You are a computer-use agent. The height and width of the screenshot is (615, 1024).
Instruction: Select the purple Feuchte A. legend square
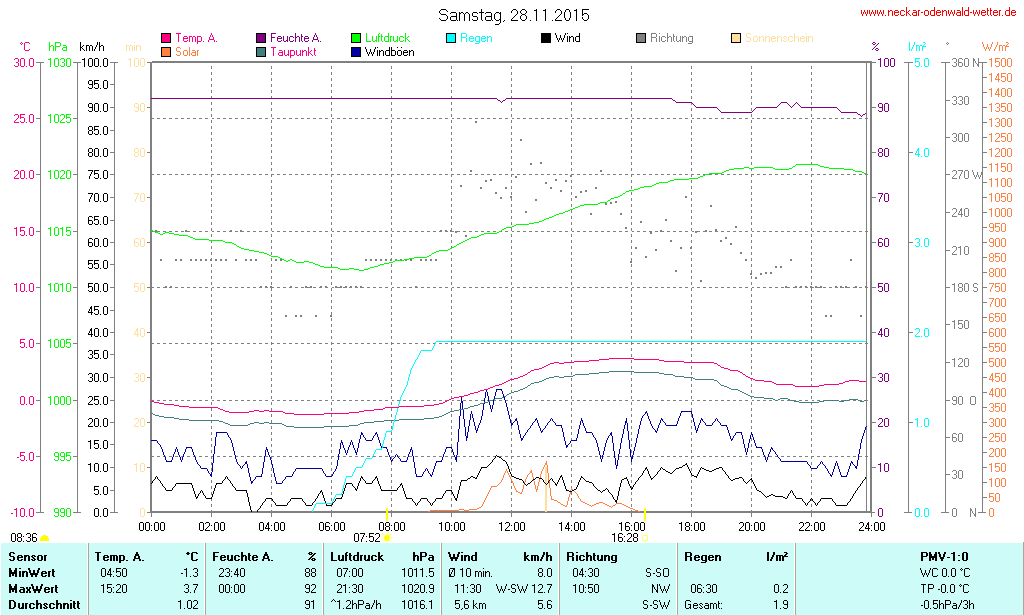pos(261,39)
